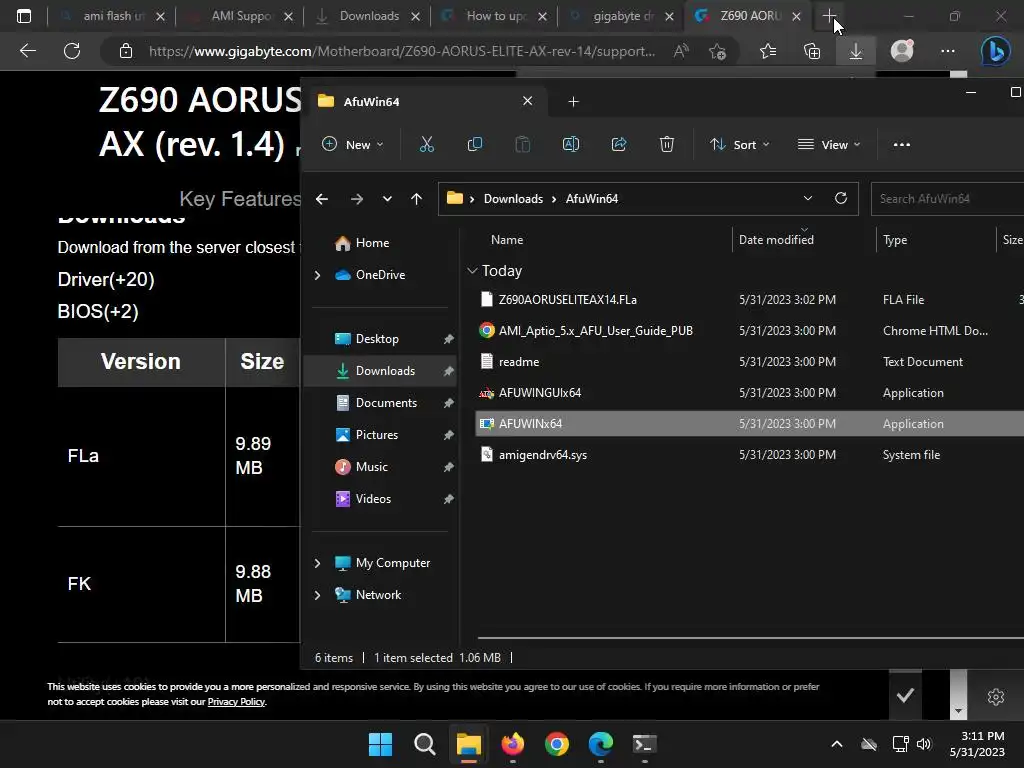Collapse the Today file group
Screen dimensions: 1024x768
[472, 270]
